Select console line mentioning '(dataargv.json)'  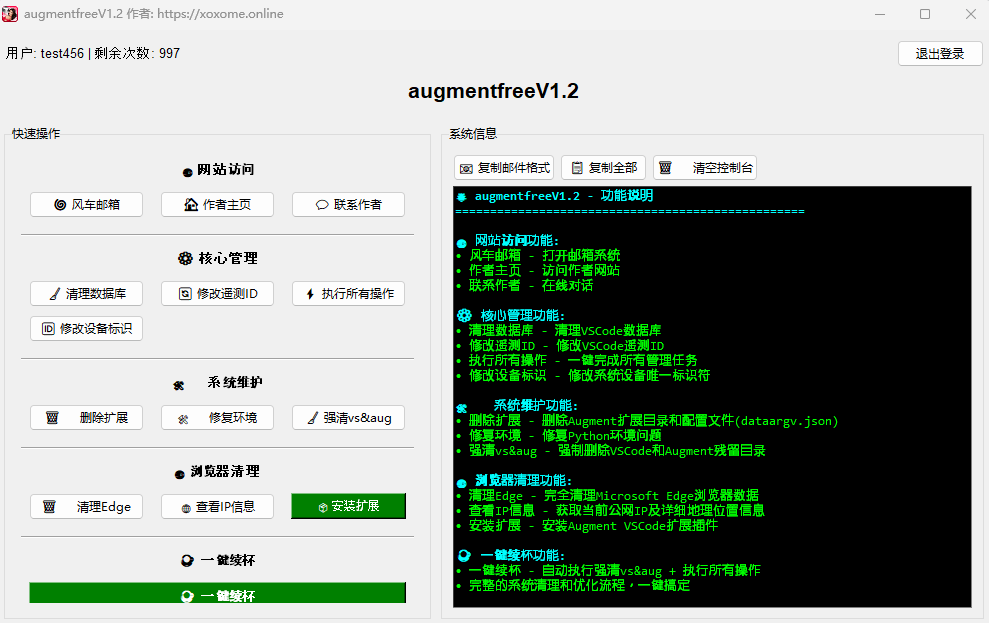pos(653,421)
